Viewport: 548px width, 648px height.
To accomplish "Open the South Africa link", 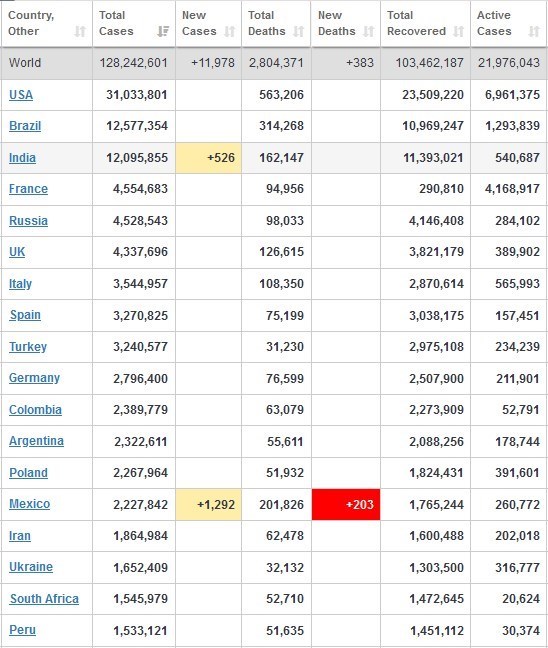I will (x=44, y=599).
